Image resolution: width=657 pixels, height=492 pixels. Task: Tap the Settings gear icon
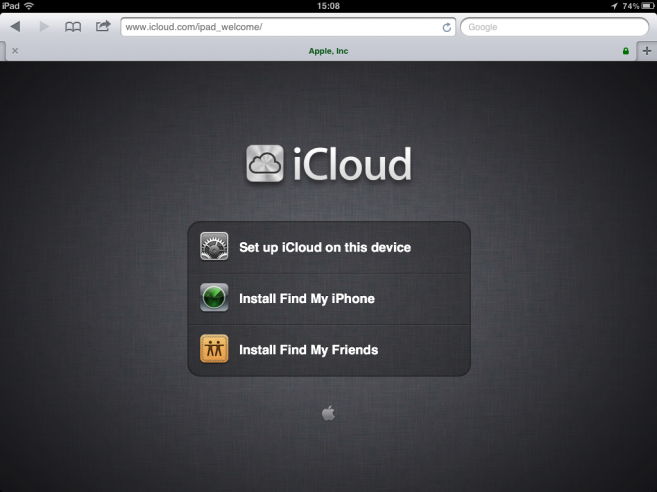tap(214, 246)
